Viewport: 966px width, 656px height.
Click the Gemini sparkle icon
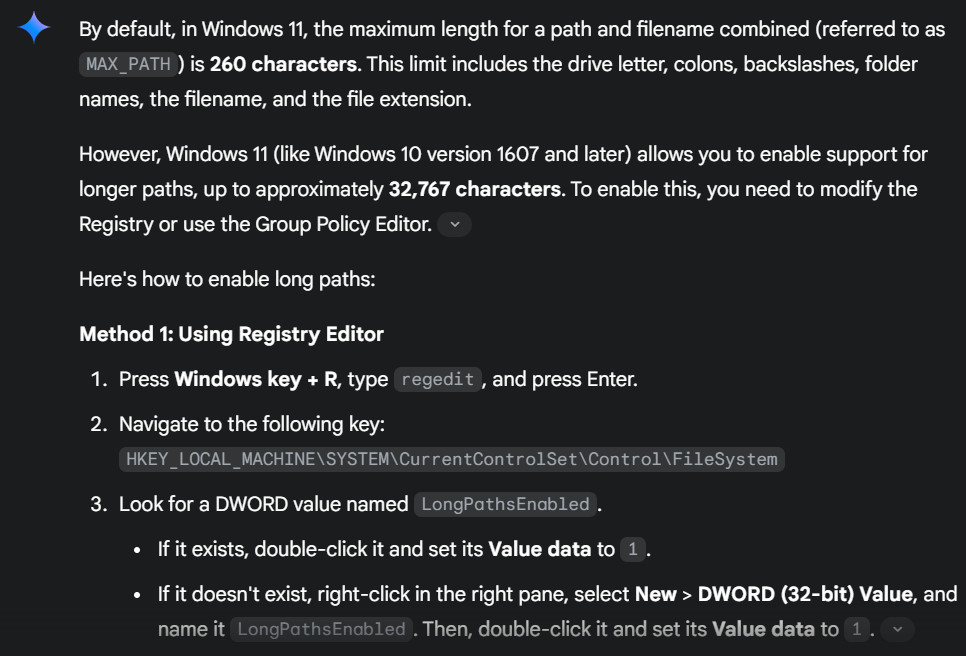click(x=34, y=28)
